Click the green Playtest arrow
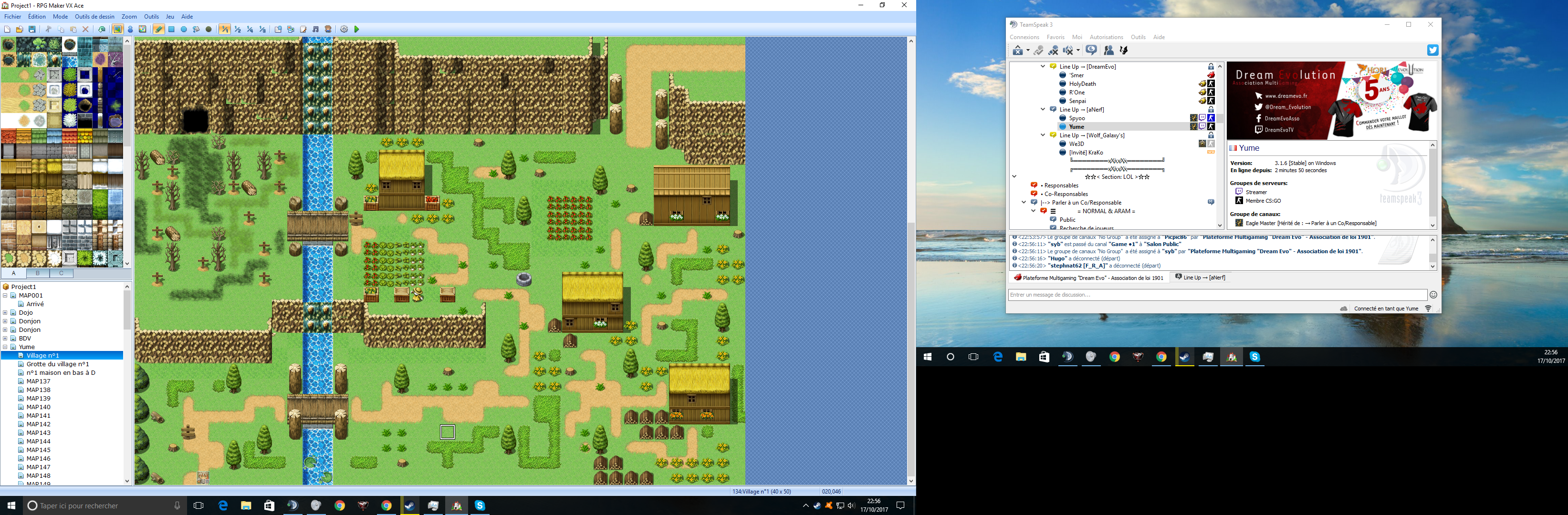This screenshot has height=515, width=1568. pyautogui.click(x=357, y=29)
